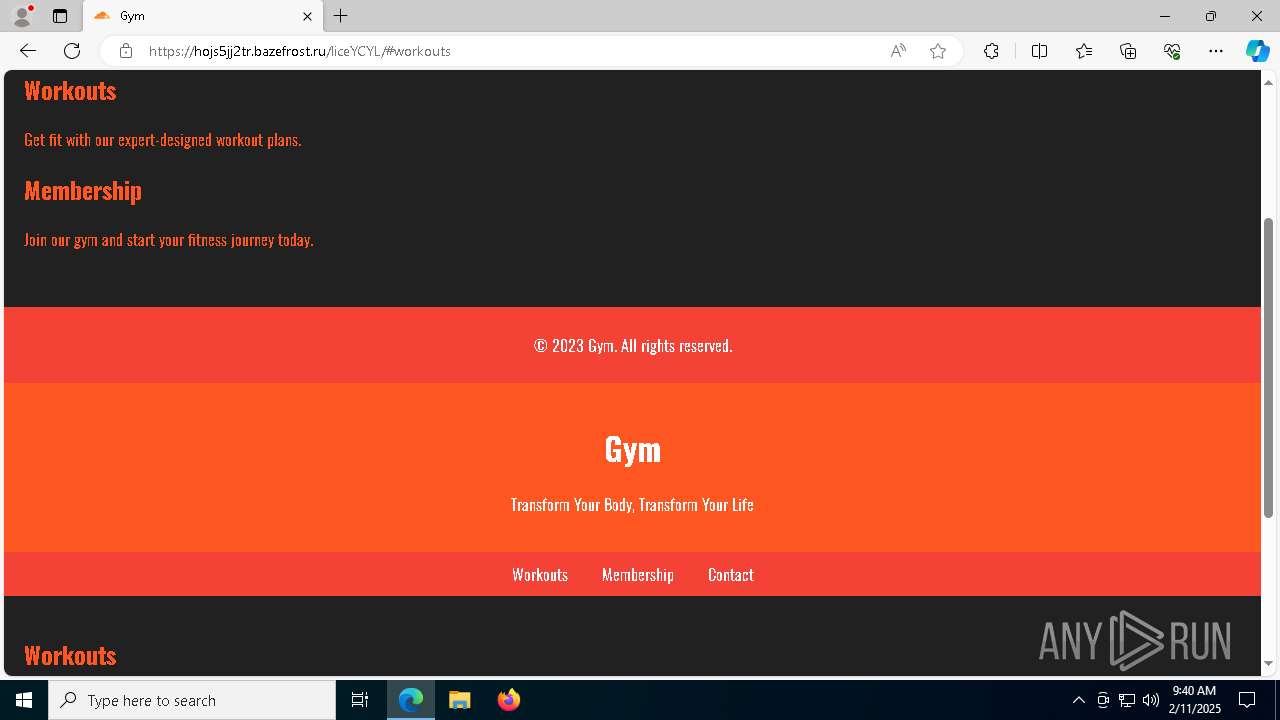Refresh the current page

click(x=72, y=51)
